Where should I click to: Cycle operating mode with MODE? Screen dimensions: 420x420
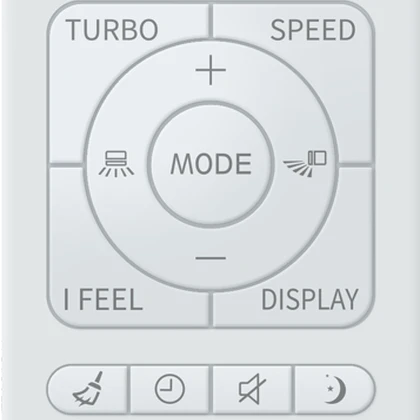click(x=211, y=164)
